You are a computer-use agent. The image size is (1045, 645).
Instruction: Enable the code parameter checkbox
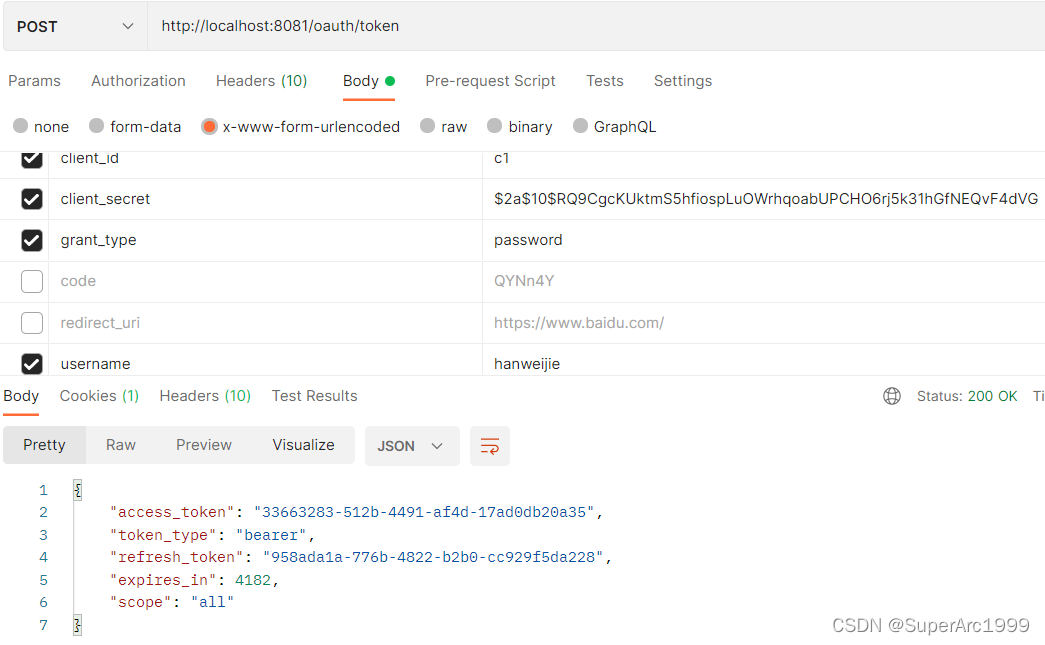[31, 282]
